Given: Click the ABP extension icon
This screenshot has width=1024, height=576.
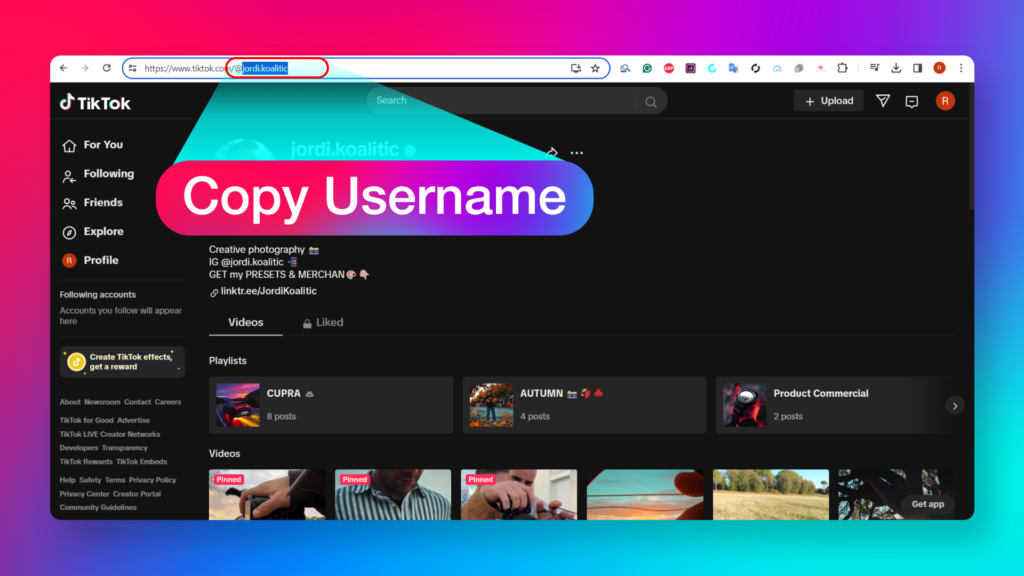Looking at the screenshot, I should coord(669,68).
